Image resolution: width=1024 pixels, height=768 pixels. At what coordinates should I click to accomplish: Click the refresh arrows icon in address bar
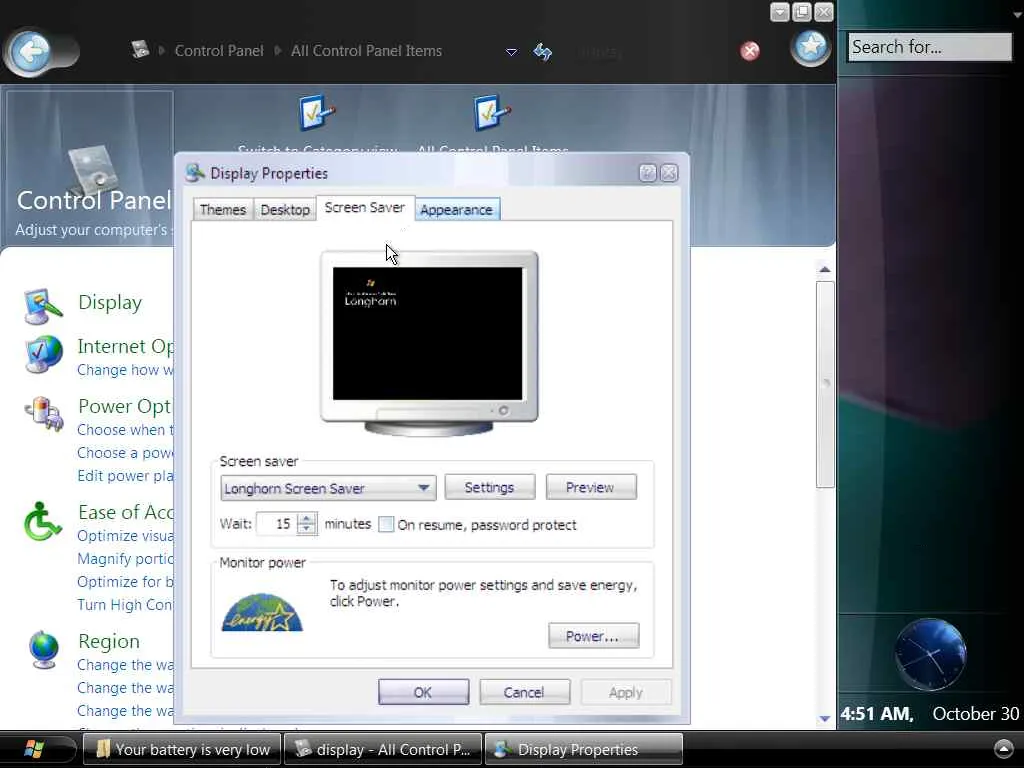(x=543, y=51)
